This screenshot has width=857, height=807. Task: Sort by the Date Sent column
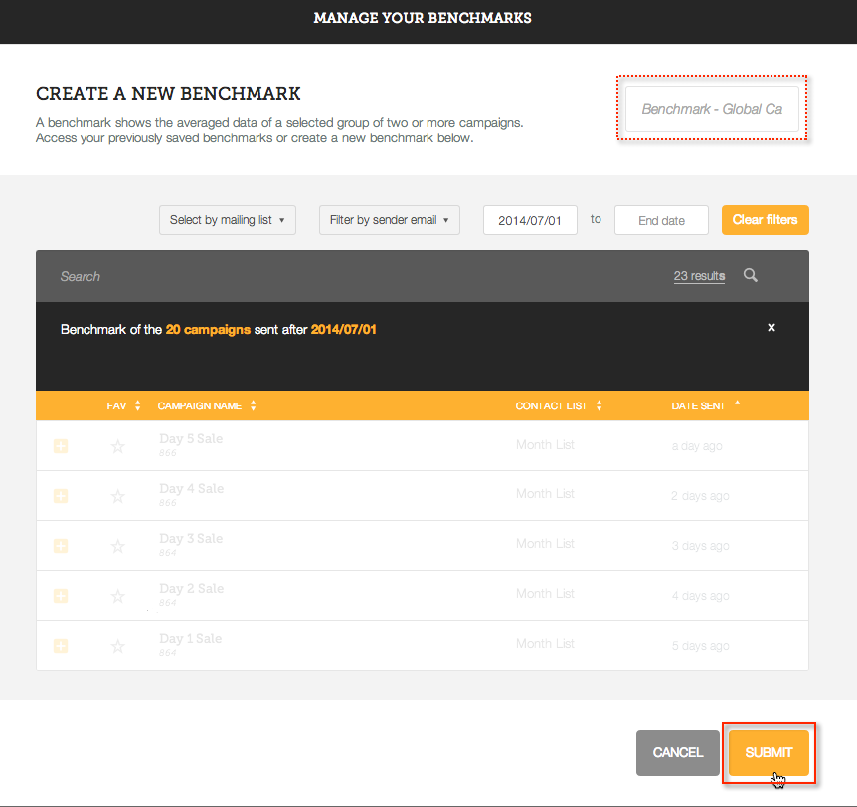click(705, 405)
